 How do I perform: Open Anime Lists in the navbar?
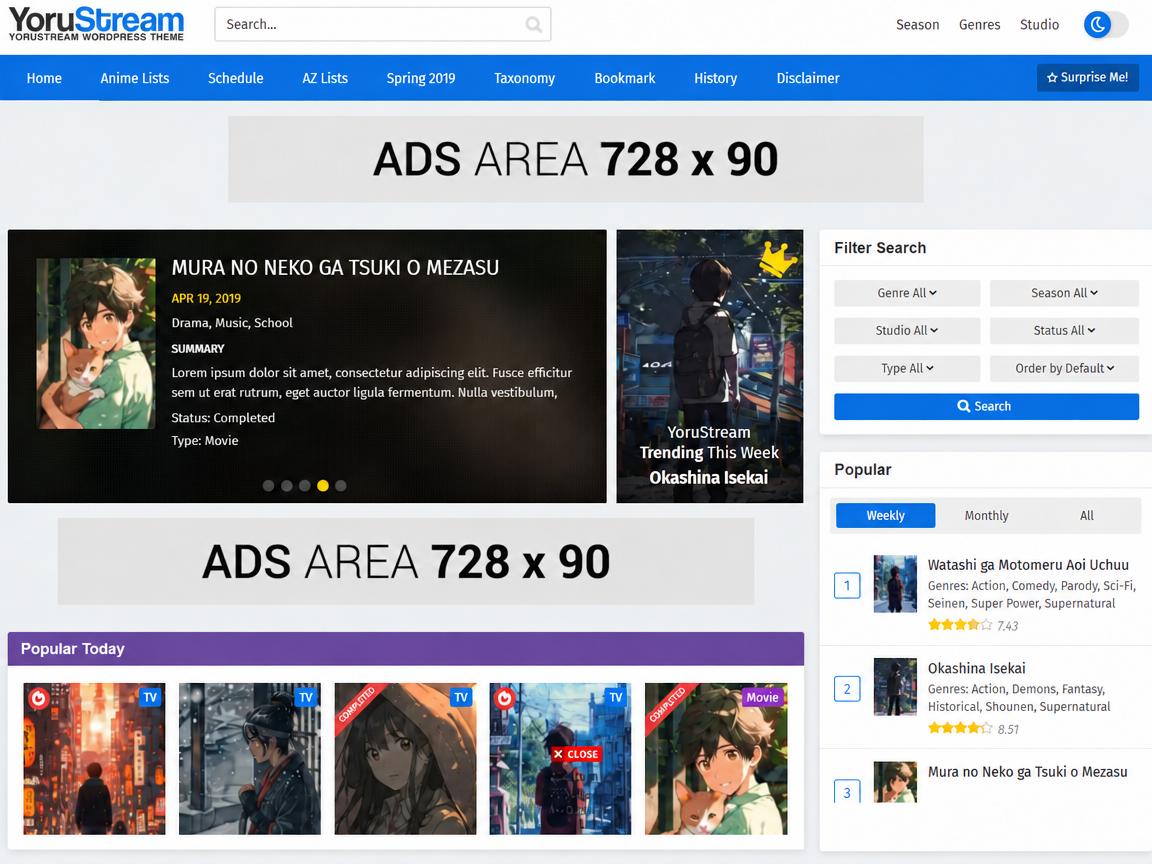(x=134, y=78)
